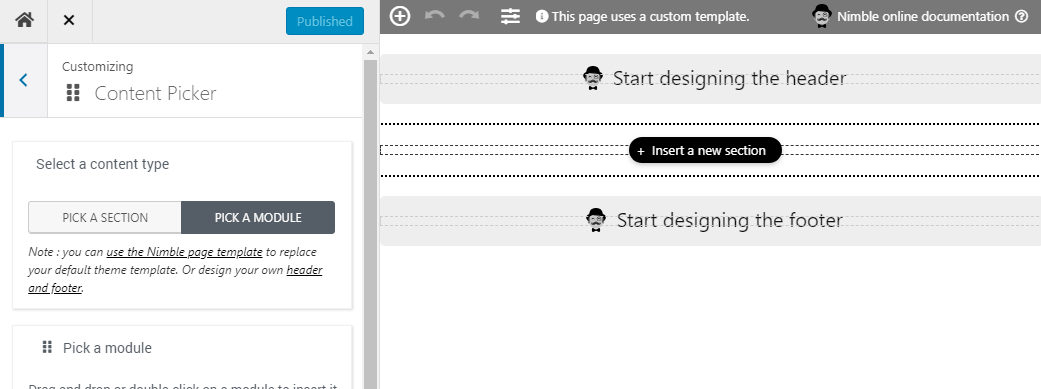The image size is (1041, 389).
Task: Click the mascot icon beside header text
Action: pos(593,78)
